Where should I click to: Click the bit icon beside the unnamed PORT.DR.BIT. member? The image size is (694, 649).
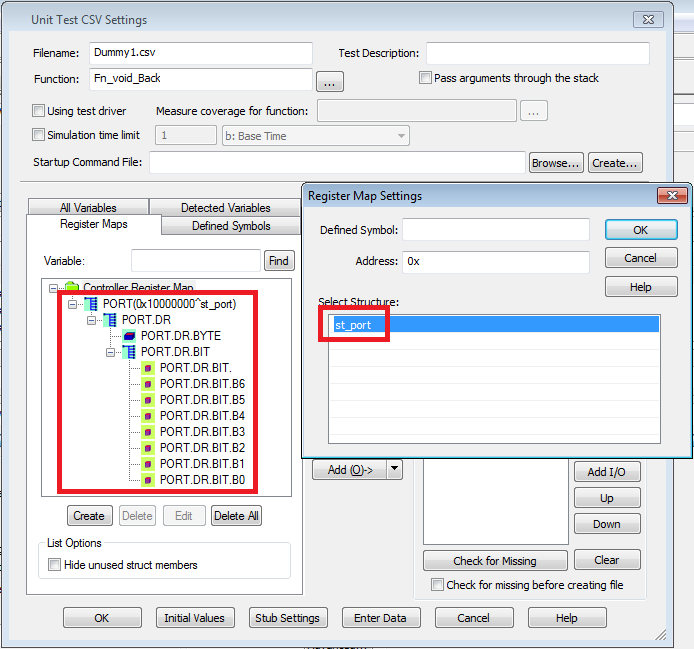click(148, 368)
